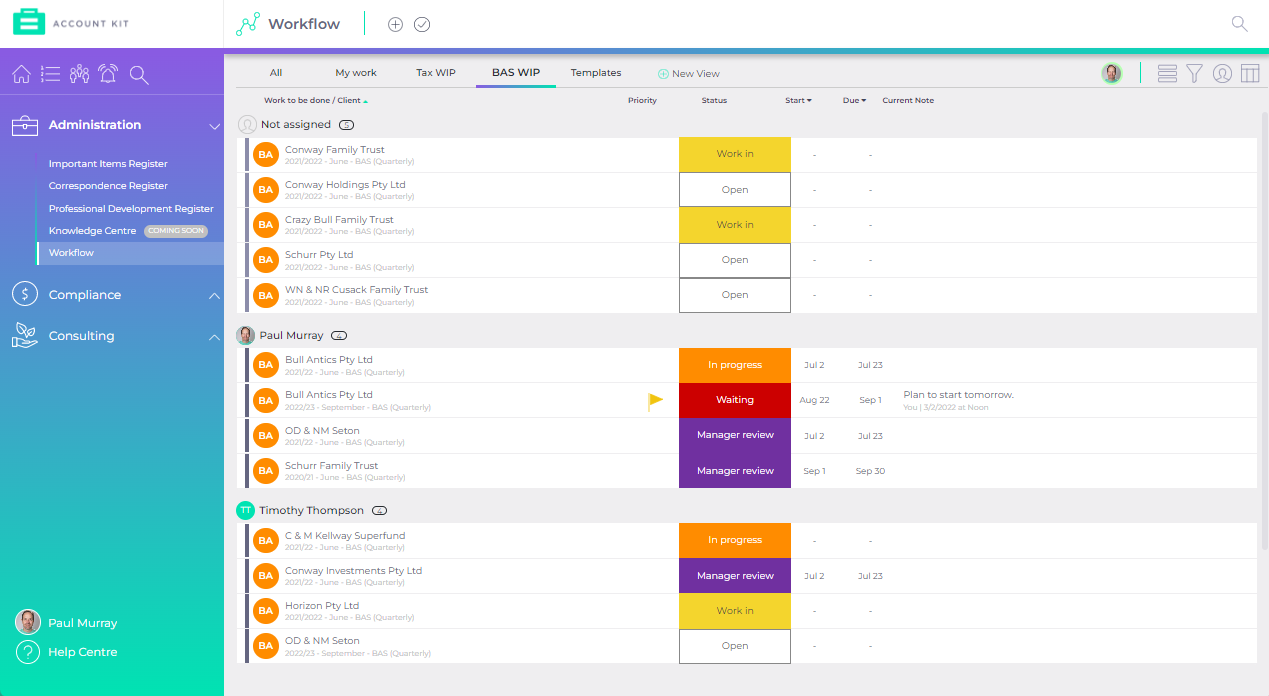Click the plus circle add icon beside Workflow

(395, 24)
